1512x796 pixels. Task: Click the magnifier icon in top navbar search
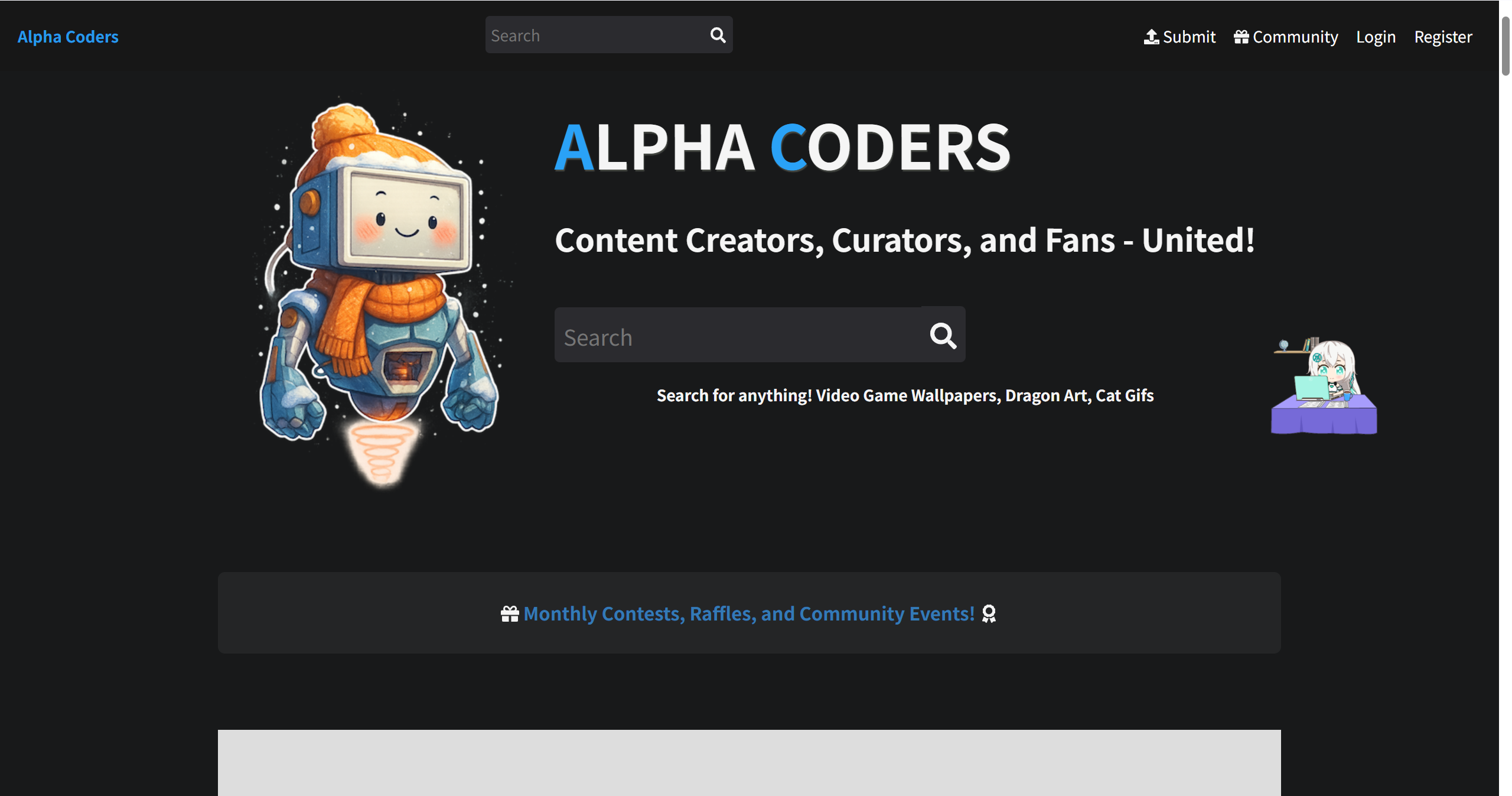tap(718, 35)
